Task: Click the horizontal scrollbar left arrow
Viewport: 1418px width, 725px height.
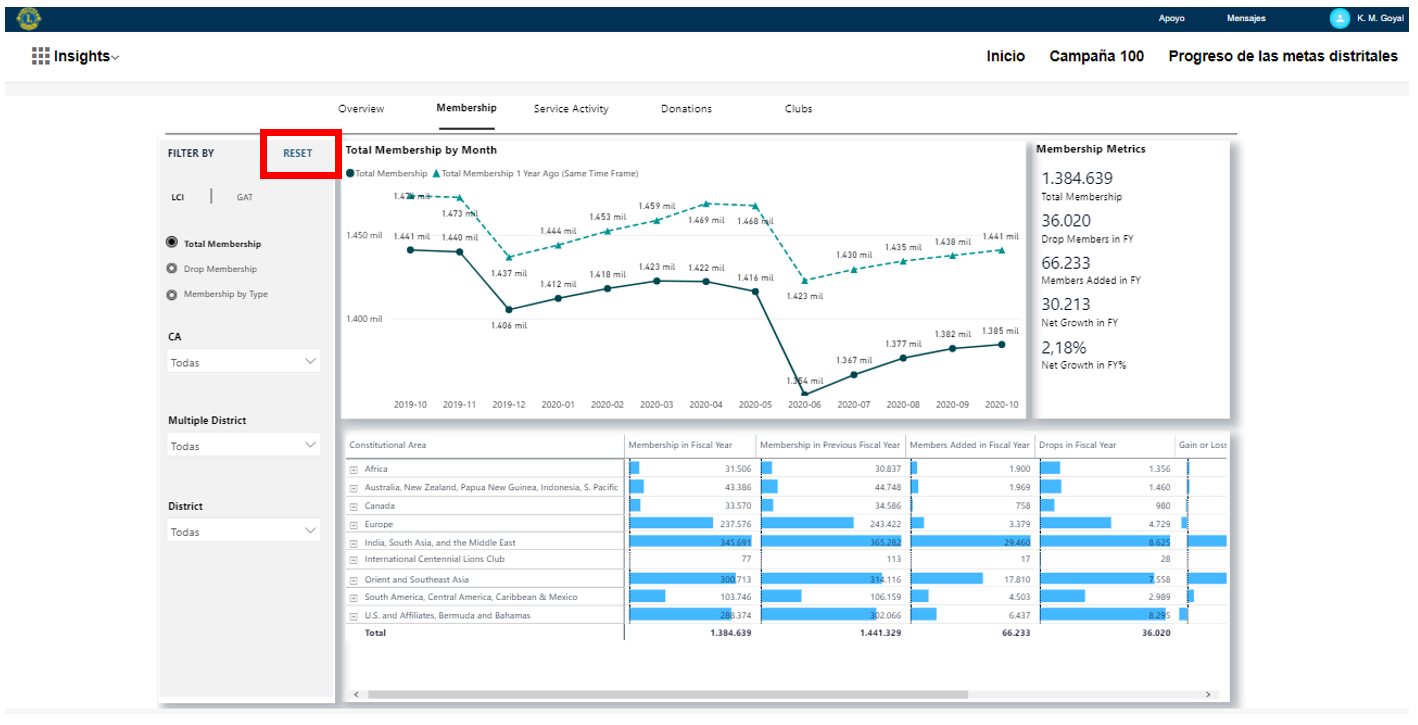Action: pyautogui.click(x=356, y=694)
